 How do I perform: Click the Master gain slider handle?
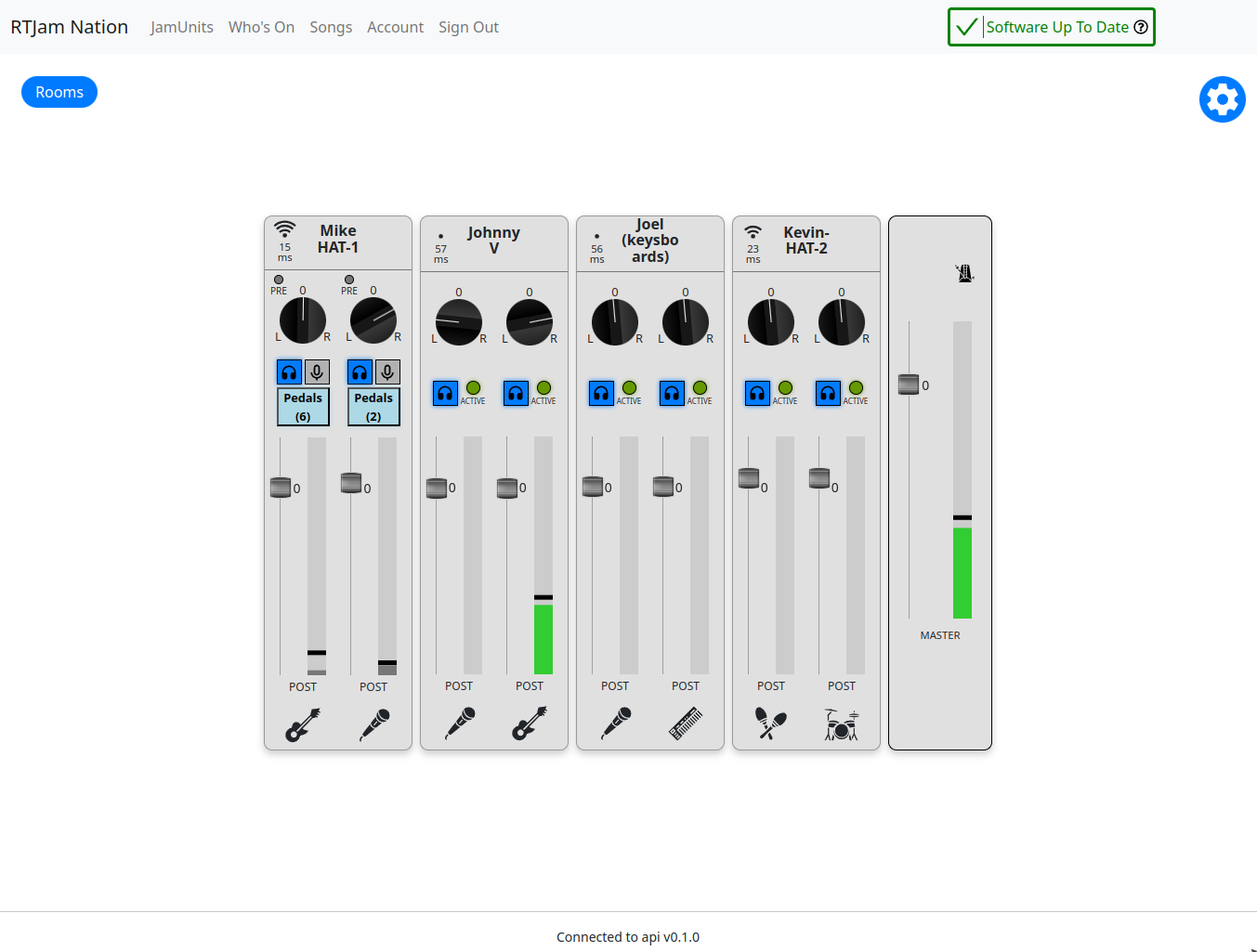[x=909, y=383]
